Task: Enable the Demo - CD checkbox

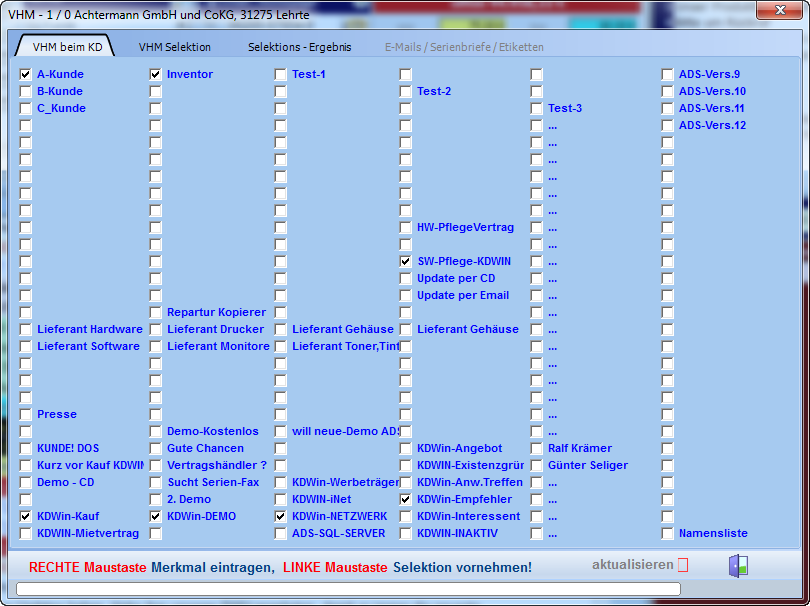Action: click(x=25, y=483)
